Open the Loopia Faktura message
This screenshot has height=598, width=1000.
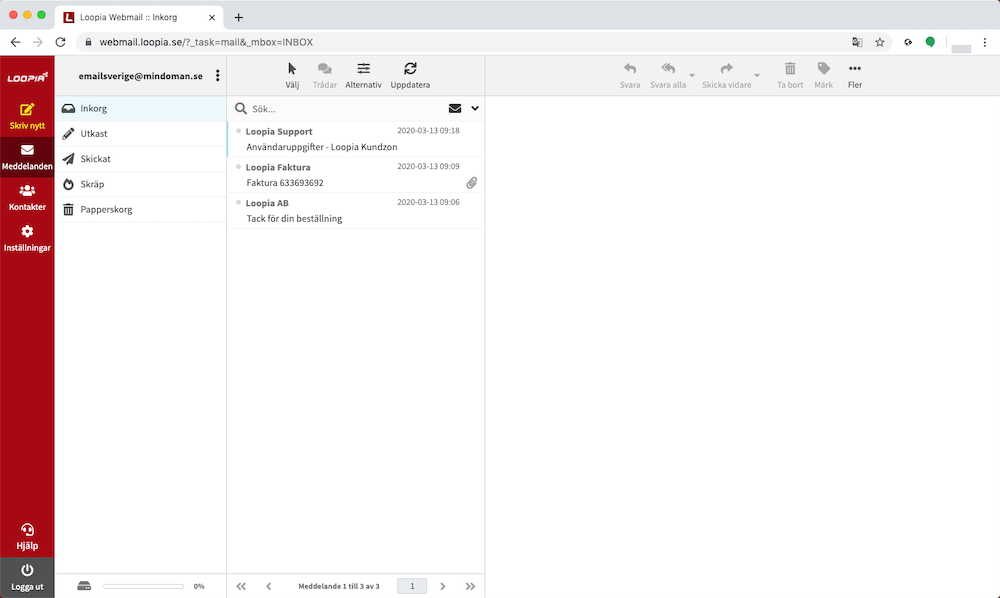[x=356, y=175]
